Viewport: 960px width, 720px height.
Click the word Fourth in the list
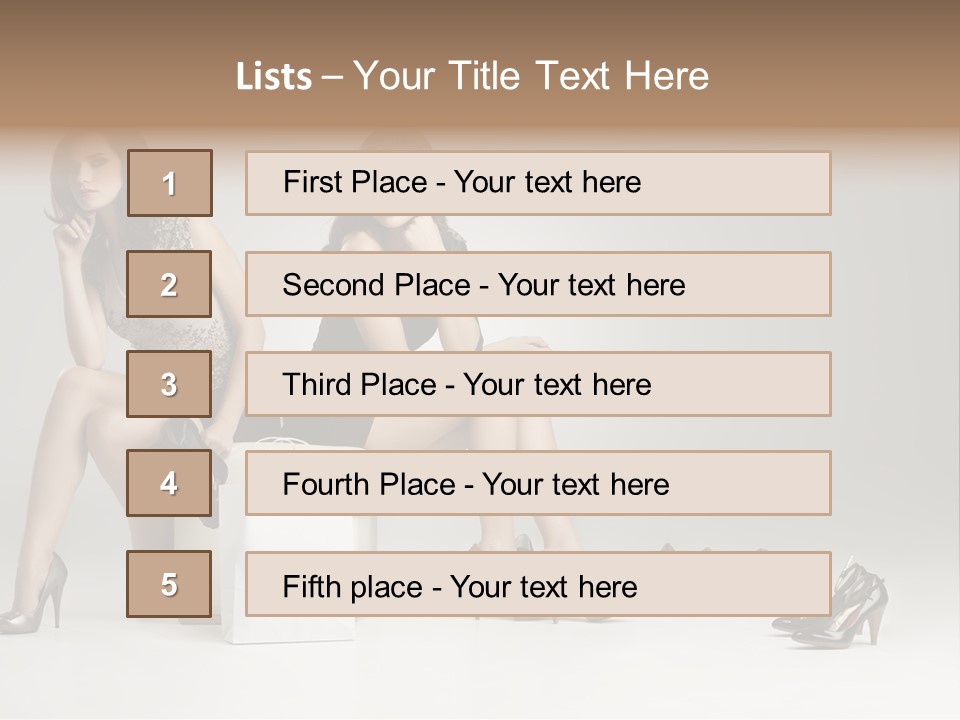326,484
